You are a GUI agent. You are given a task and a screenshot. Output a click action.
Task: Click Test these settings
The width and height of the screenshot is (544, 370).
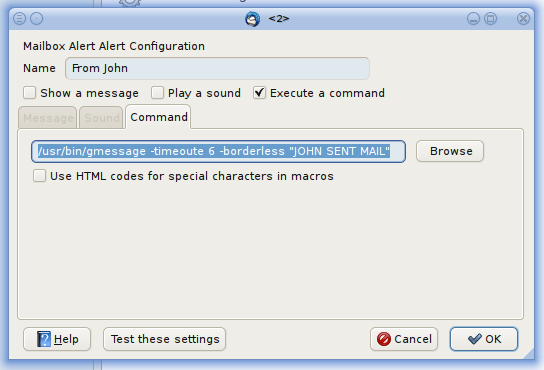point(165,339)
